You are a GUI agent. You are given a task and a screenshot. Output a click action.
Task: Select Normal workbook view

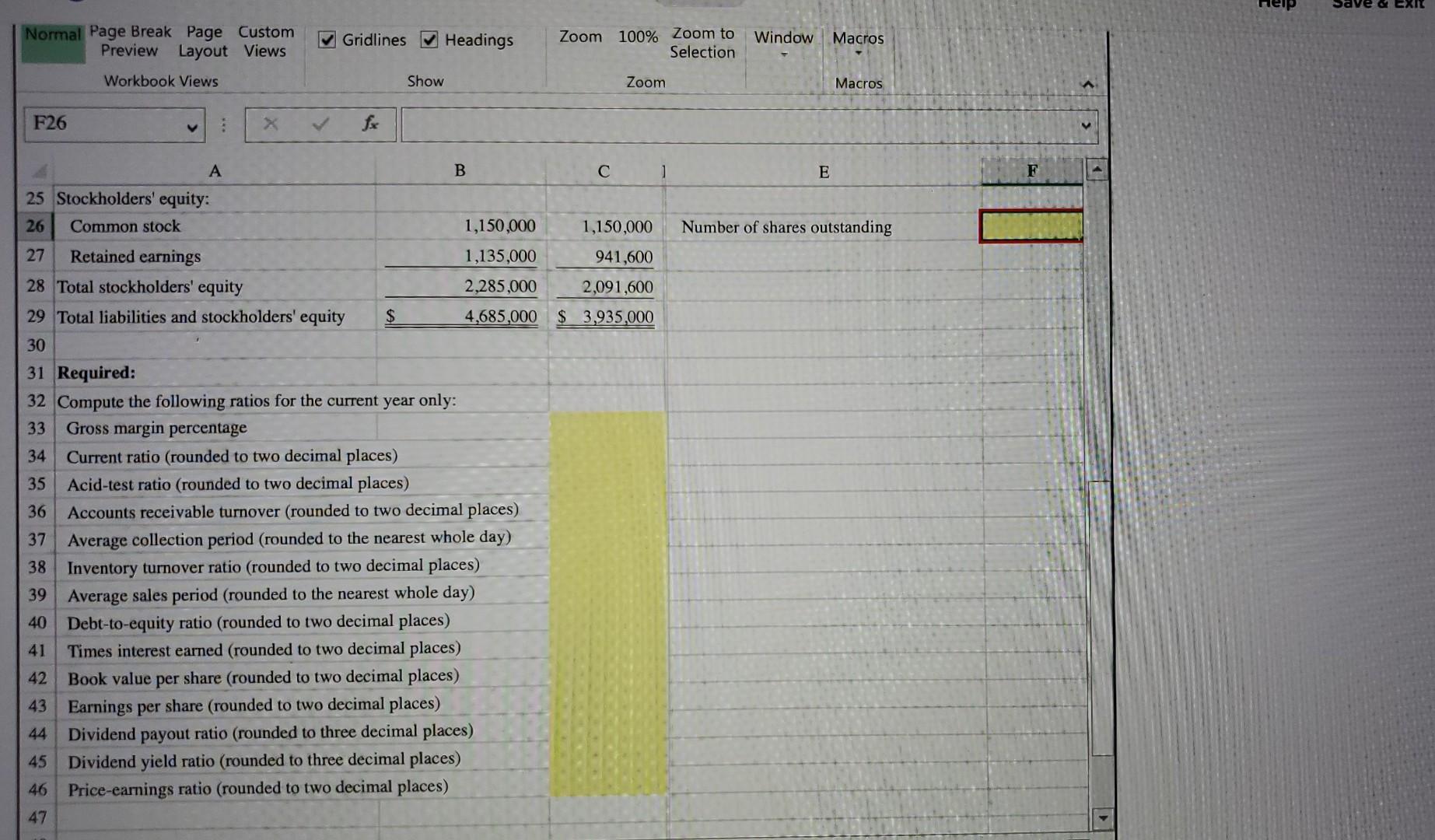pyautogui.click(x=52, y=44)
